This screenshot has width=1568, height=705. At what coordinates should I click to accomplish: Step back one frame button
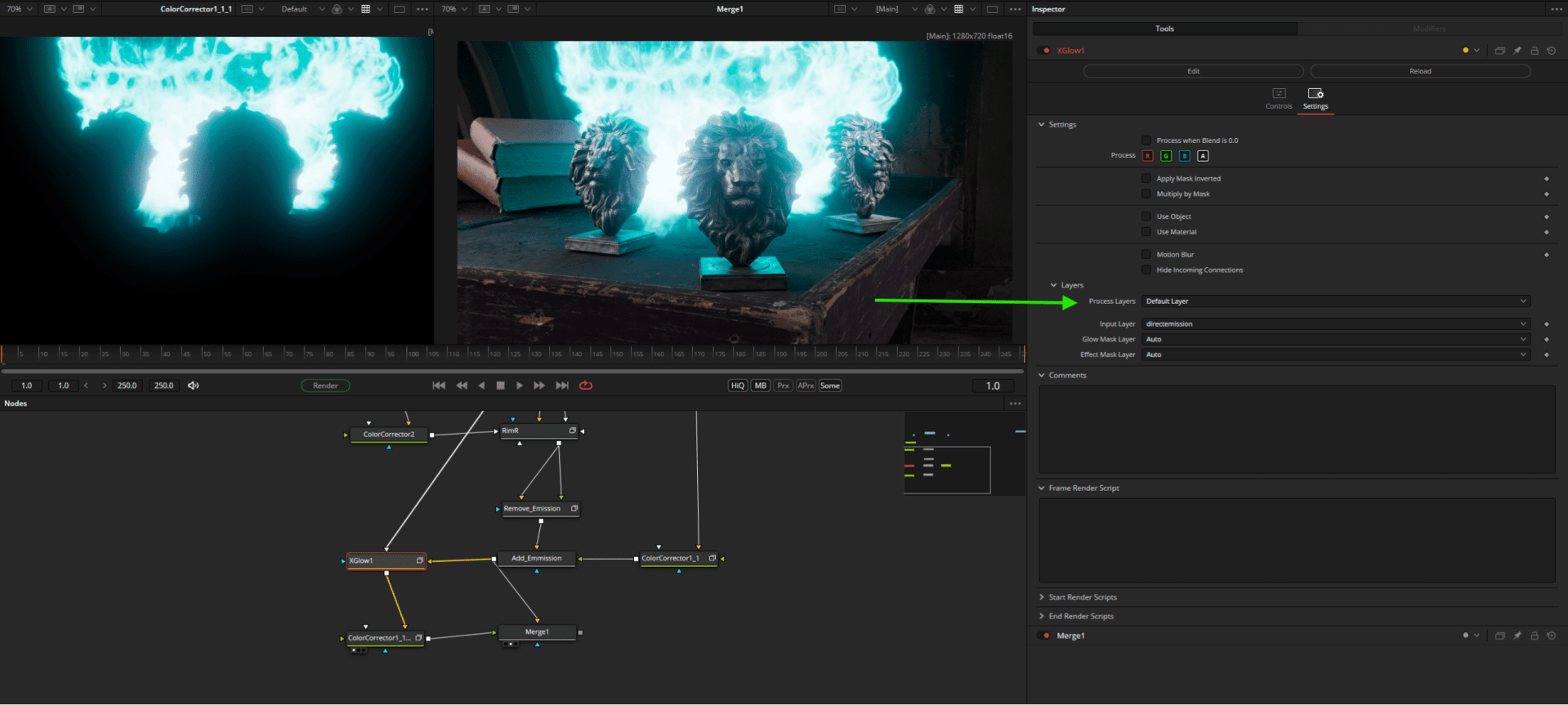(x=462, y=386)
